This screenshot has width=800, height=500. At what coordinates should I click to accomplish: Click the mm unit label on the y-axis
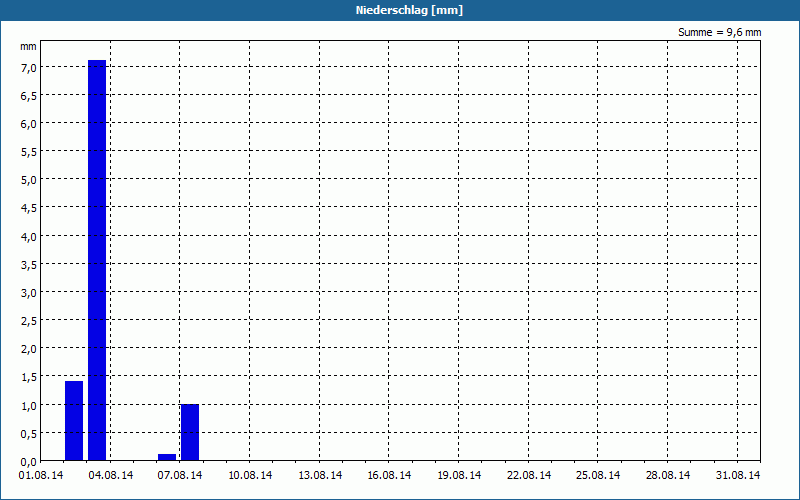pyautogui.click(x=28, y=47)
